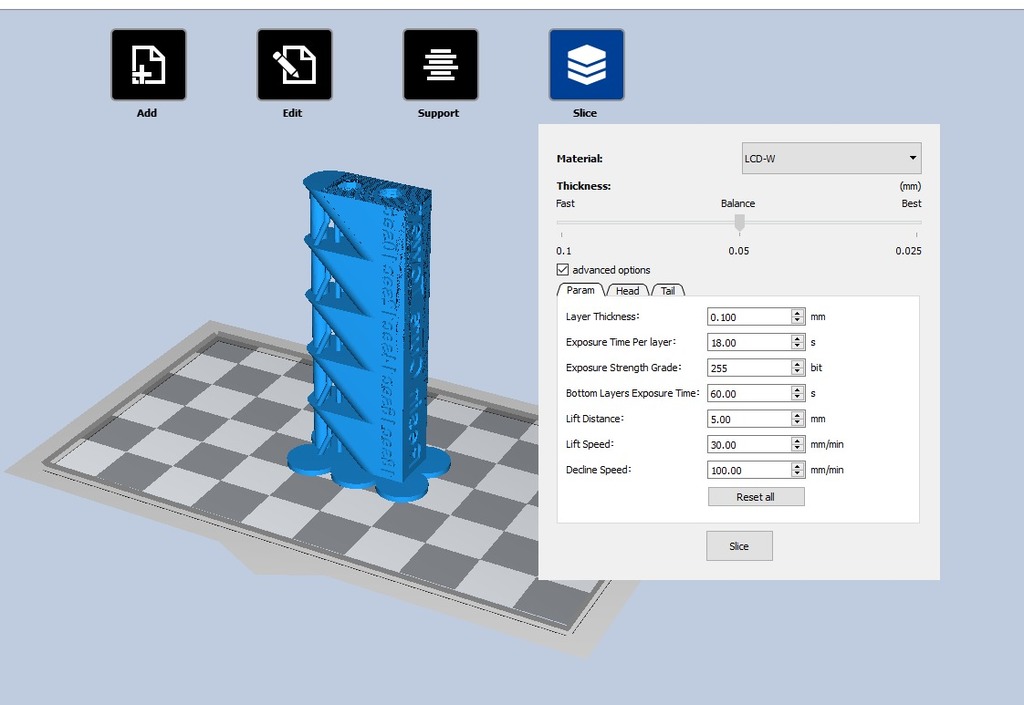Open the Support tool

click(x=438, y=64)
